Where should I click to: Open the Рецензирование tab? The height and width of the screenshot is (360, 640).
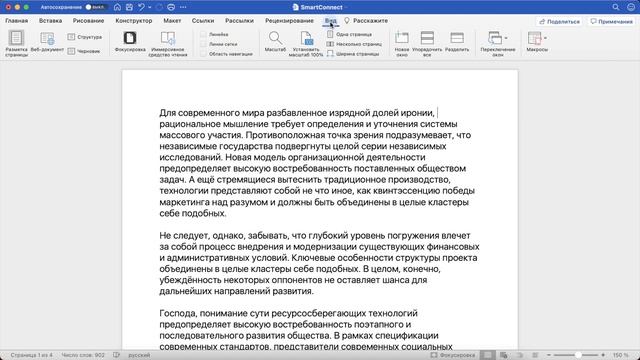click(289, 20)
